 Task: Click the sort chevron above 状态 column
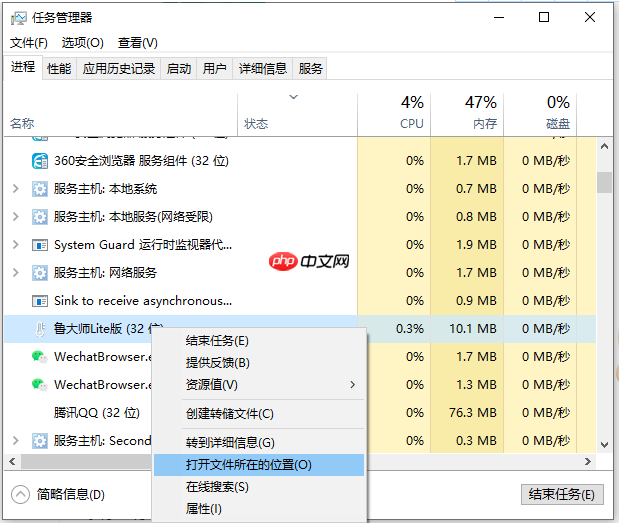(293, 97)
